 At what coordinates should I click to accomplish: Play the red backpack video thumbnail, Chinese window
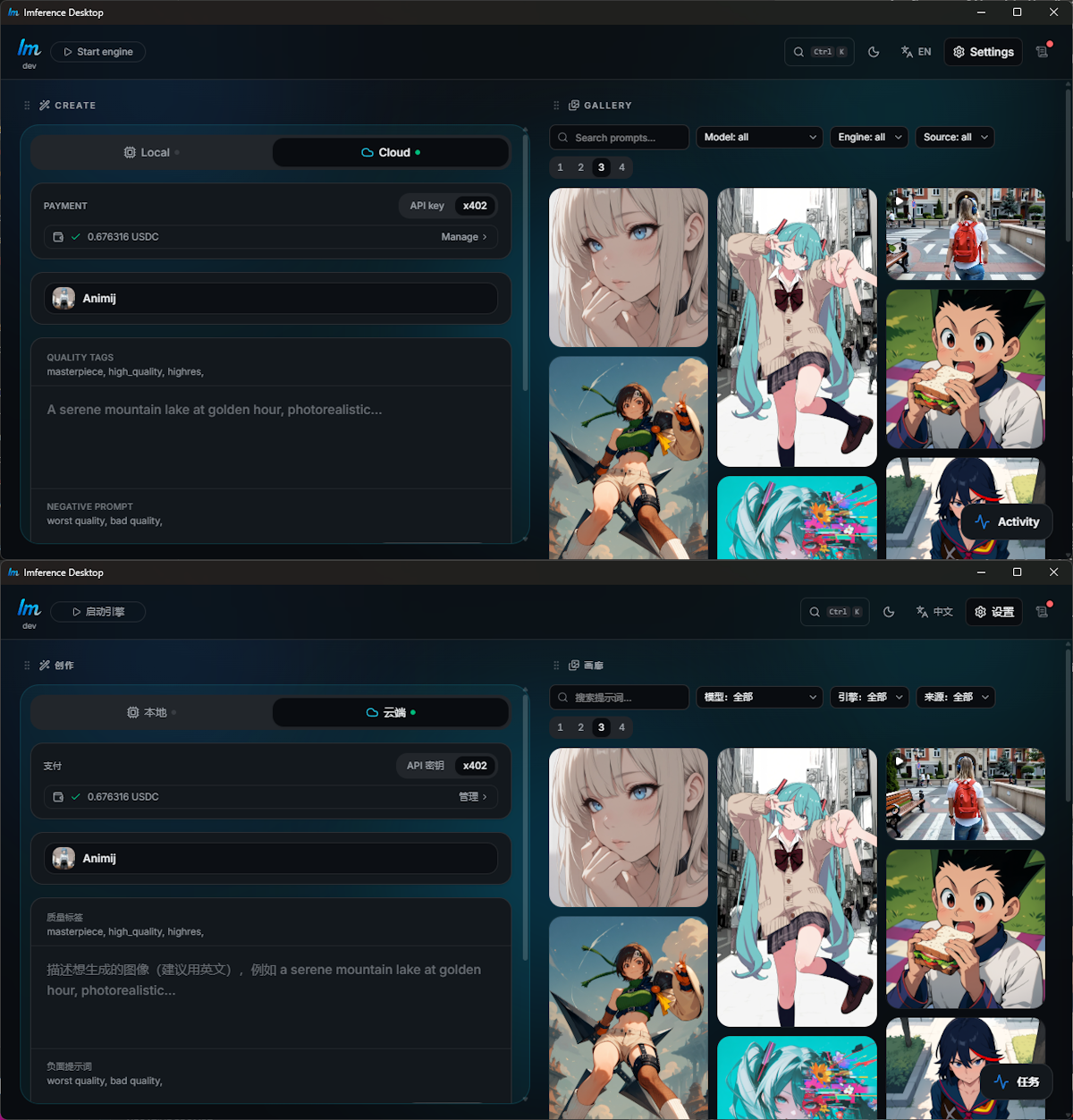(x=966, y=794)
